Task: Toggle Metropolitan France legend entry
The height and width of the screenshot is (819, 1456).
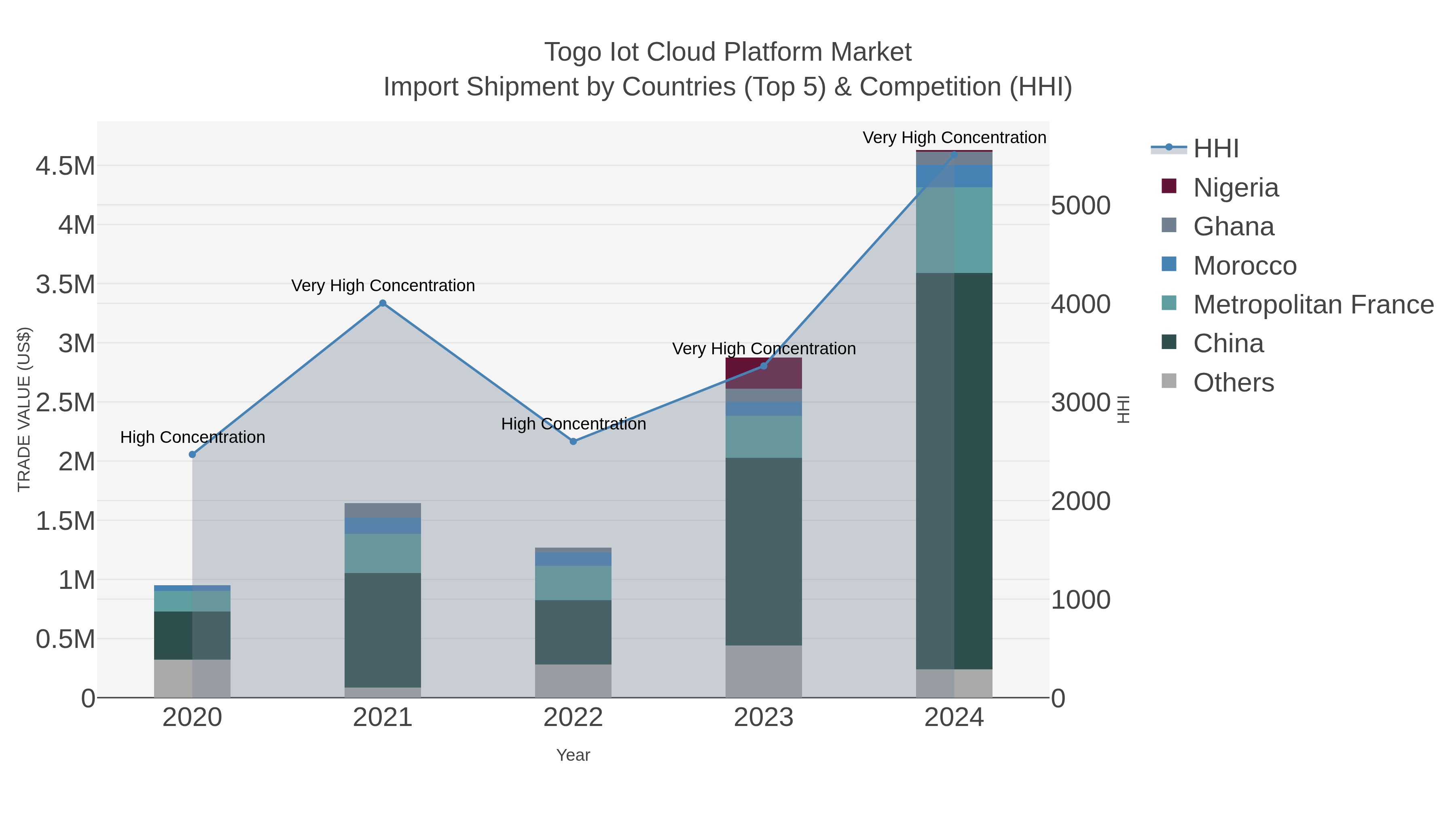Action: (1297, 305)
